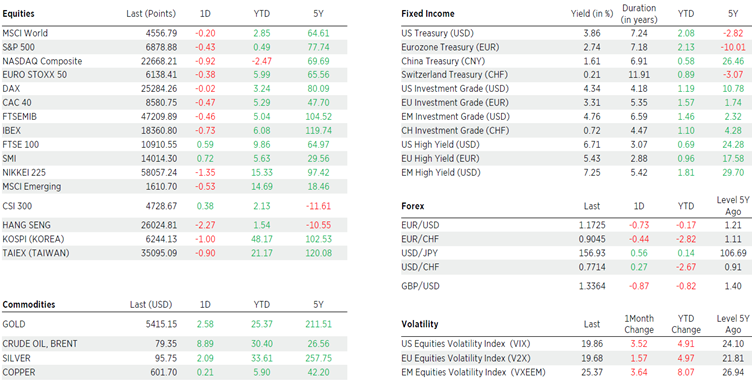Click the Fixed Income section header
Viewport: 752px width, 381px height.
tap(428, 14)
